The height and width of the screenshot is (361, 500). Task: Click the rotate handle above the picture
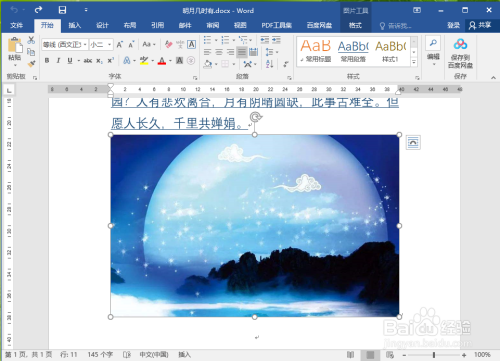[x=255, y=117]
